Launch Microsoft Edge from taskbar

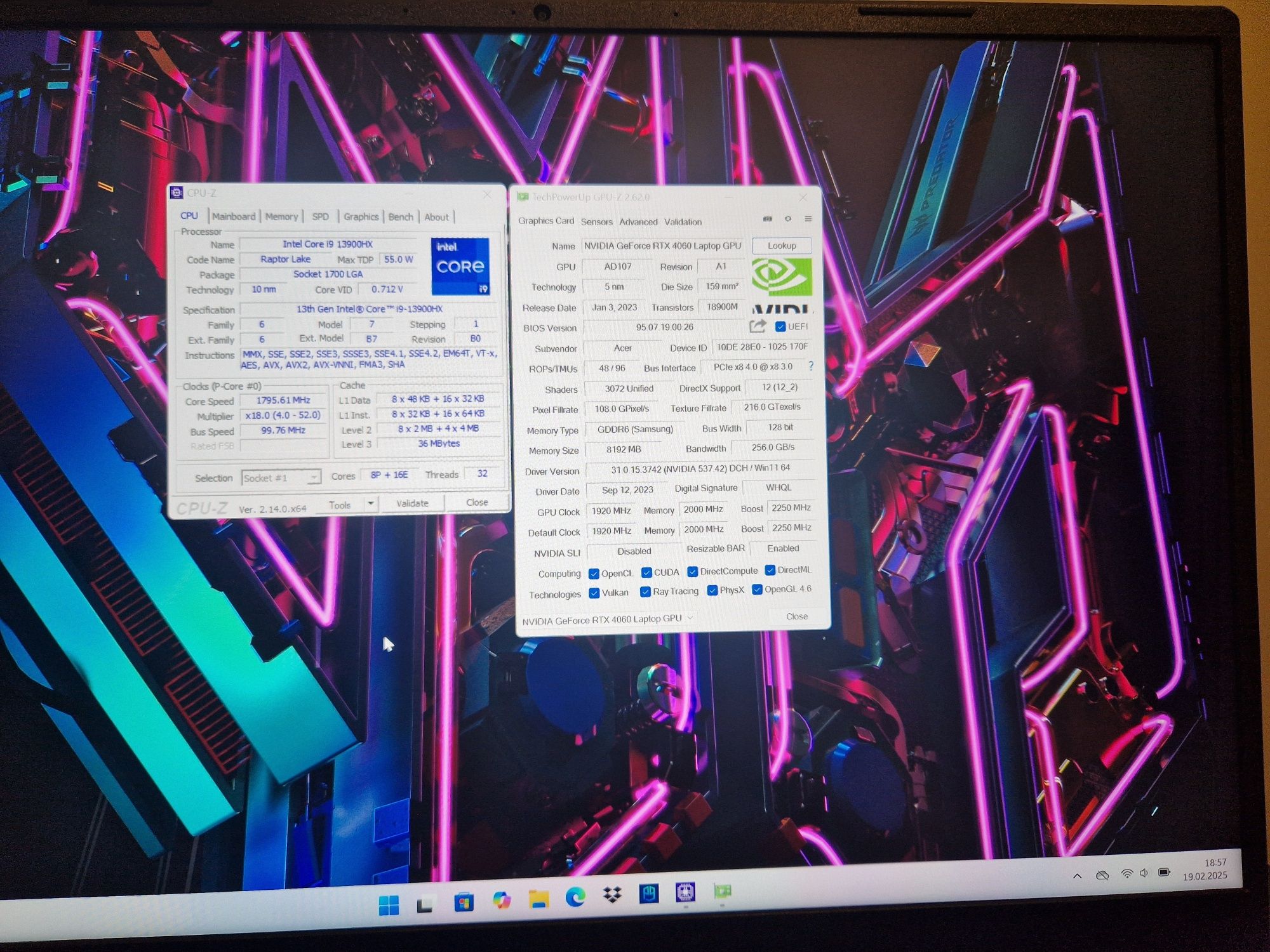pyautogui.click(x=575, y=896)
